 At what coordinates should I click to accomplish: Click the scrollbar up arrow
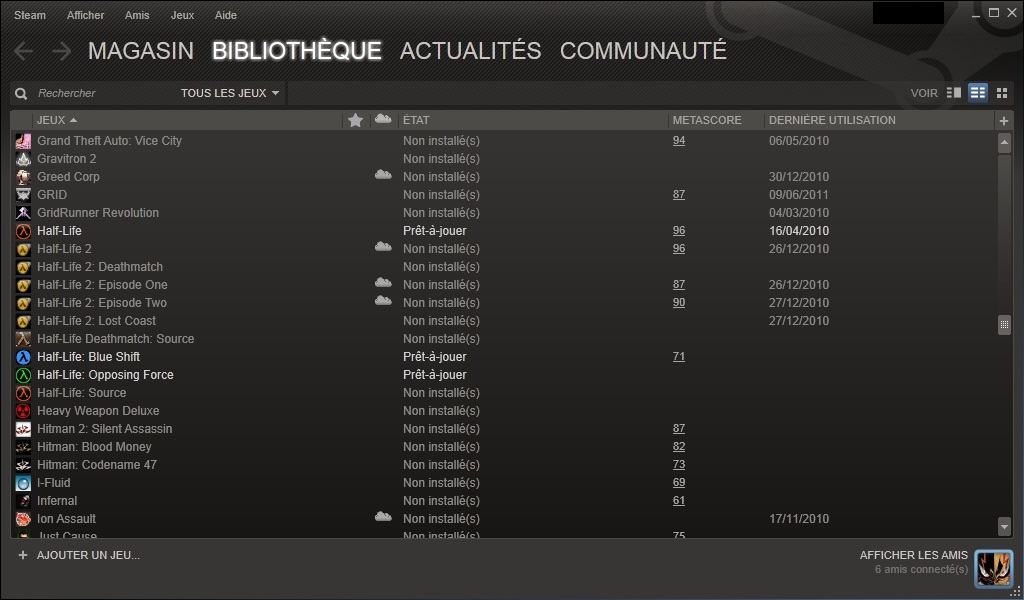1004,143
